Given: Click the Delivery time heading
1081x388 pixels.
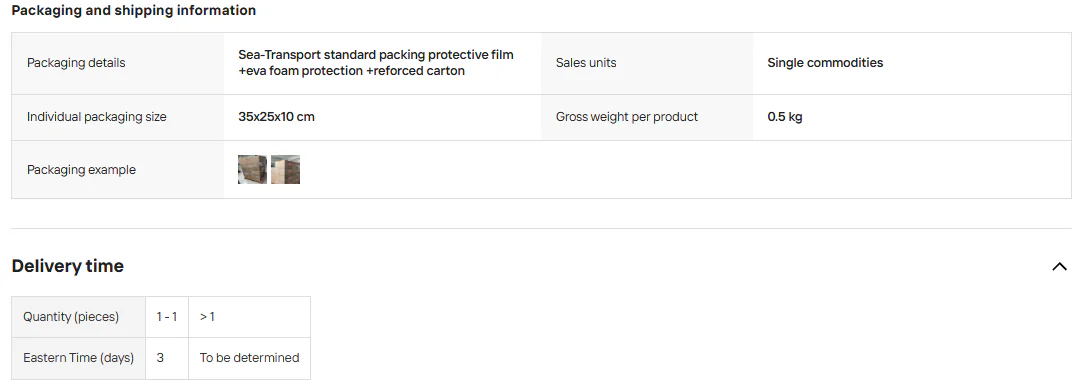Looking at the screenshot, I should pyautogui.click(x=68, y=266).
